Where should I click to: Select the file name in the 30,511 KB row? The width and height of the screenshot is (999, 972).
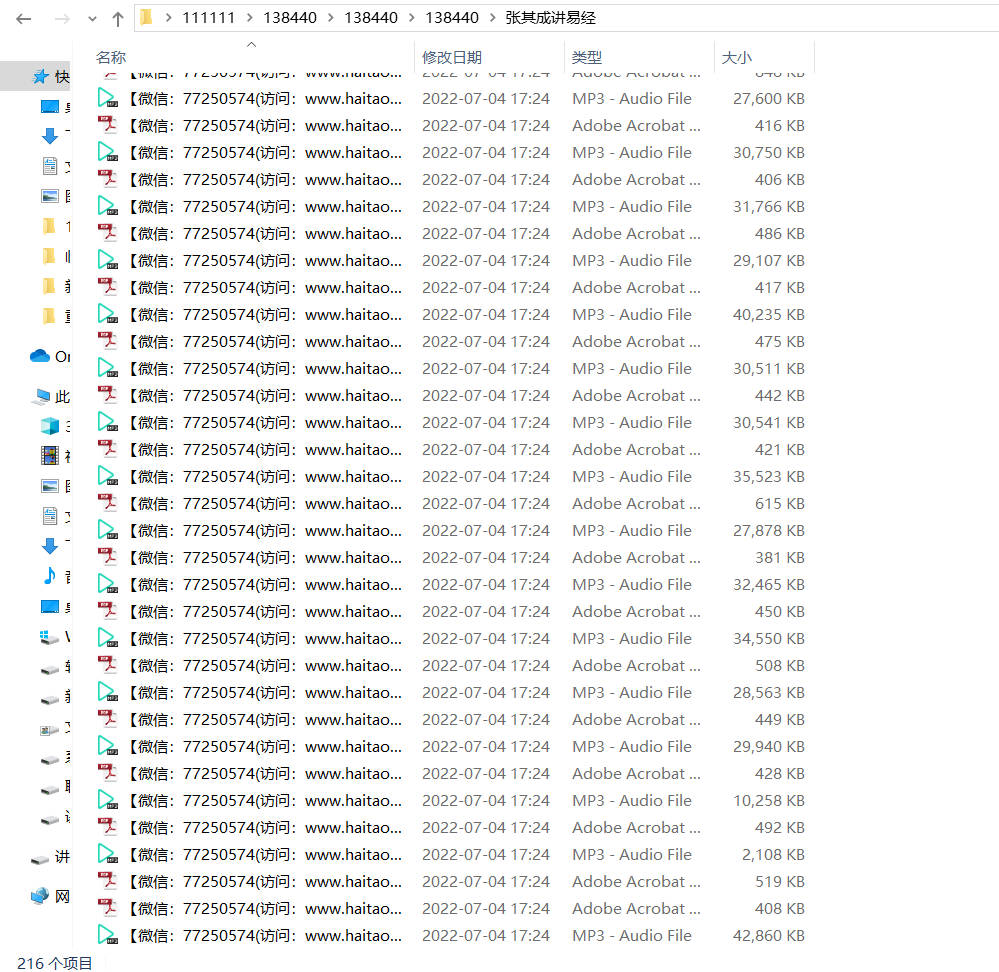pos(265,368)
